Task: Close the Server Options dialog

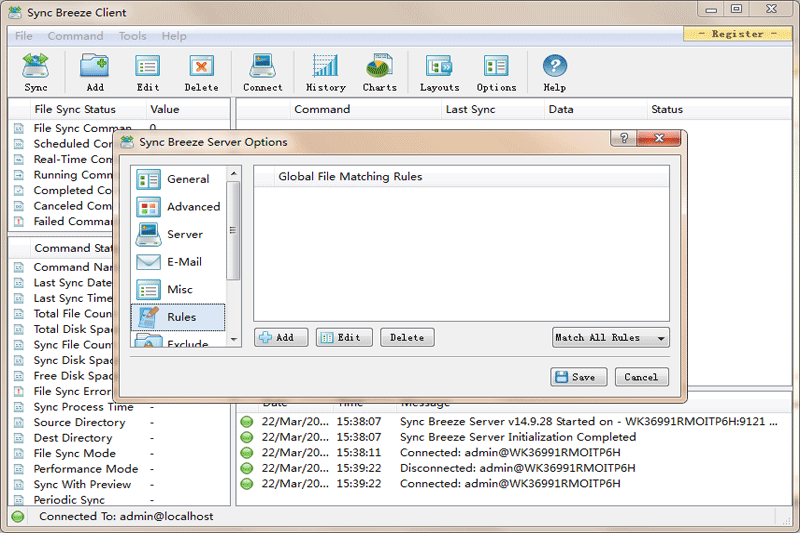Action: click(x=659, y=138)
